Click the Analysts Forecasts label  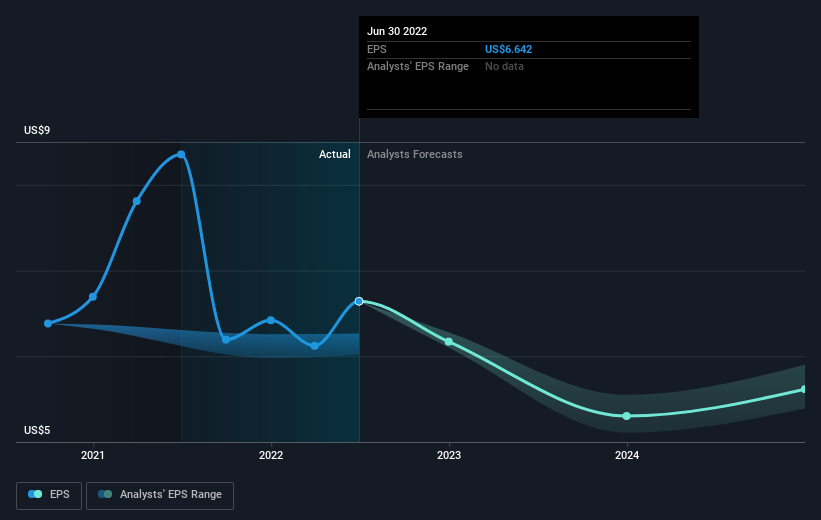click(x=415, y=154)
